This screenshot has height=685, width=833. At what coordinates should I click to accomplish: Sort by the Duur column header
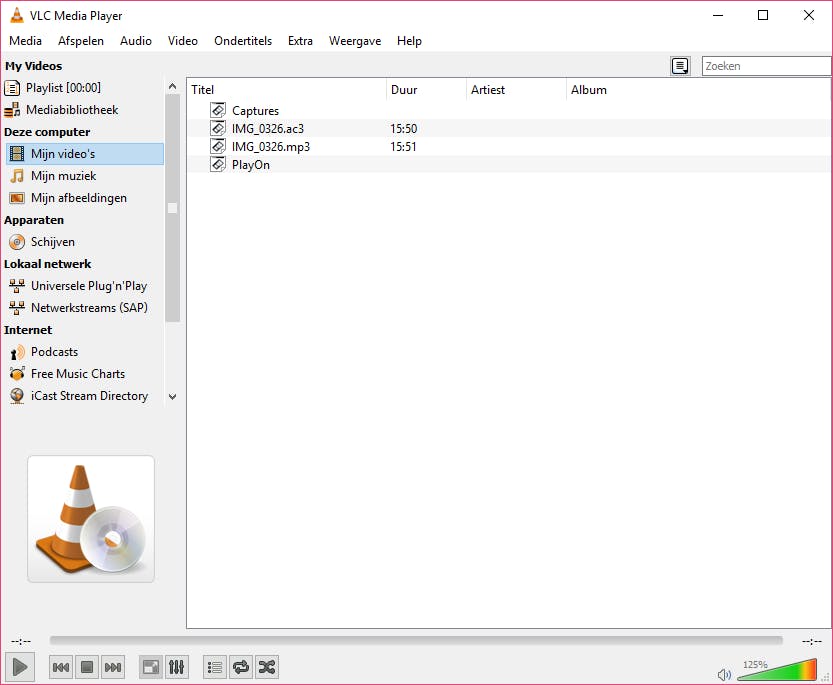tap(427, 90)
